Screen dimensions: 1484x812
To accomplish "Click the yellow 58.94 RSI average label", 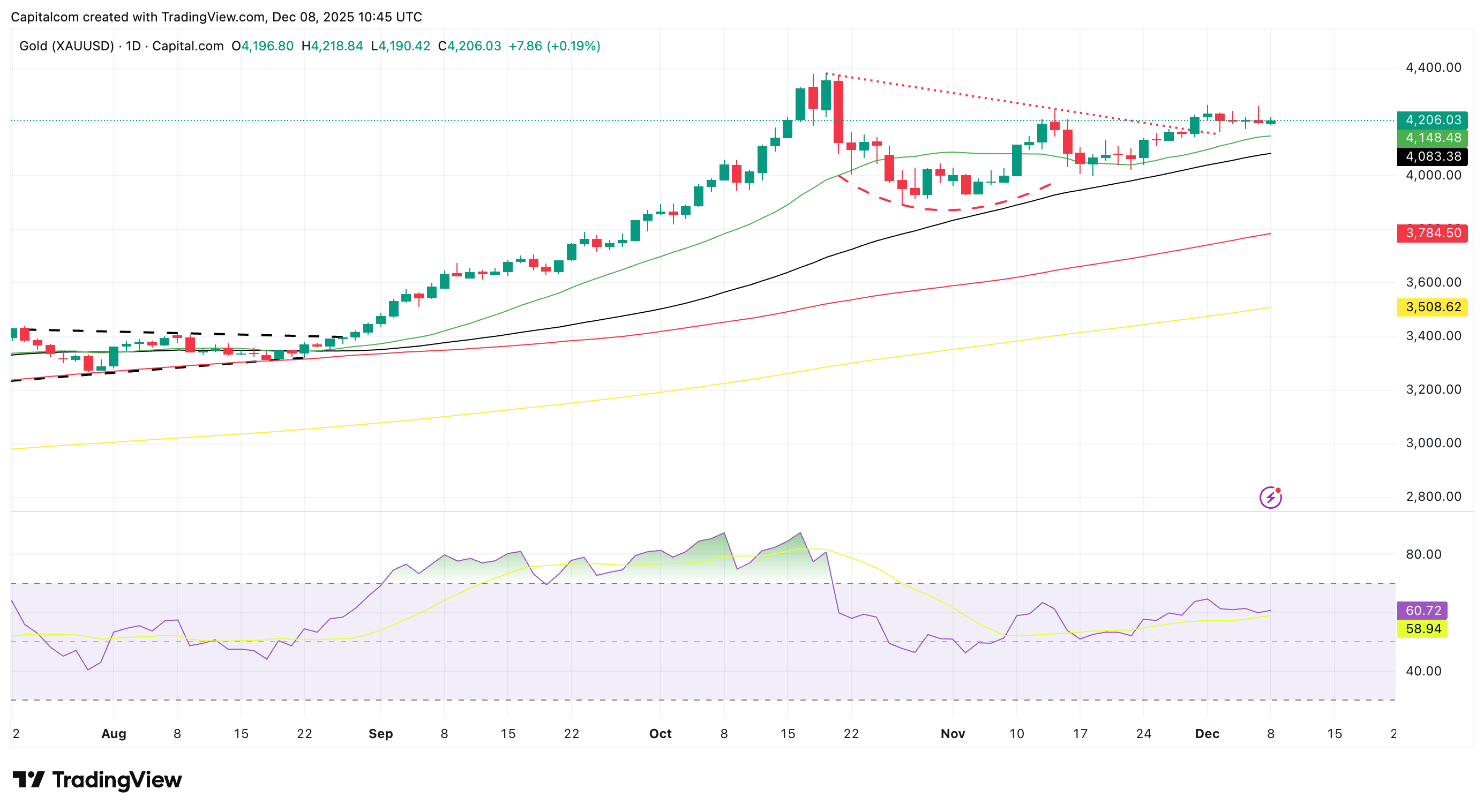I will pos(1422,629).
